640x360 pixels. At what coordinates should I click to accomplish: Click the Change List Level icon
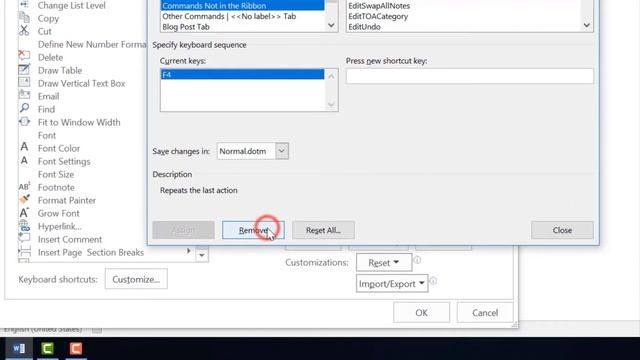coord(24,5)
